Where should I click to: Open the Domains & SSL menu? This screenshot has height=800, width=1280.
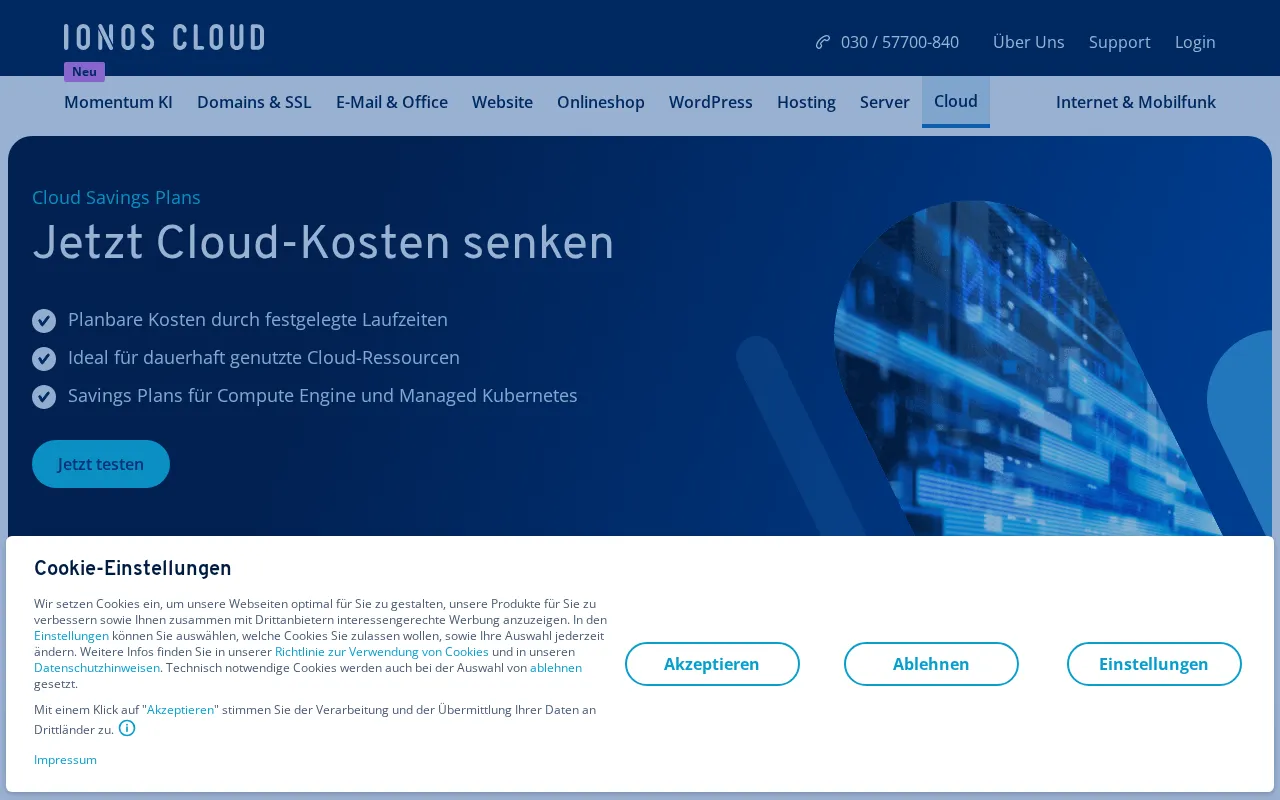pyautogui.click(x=254, y=102)
